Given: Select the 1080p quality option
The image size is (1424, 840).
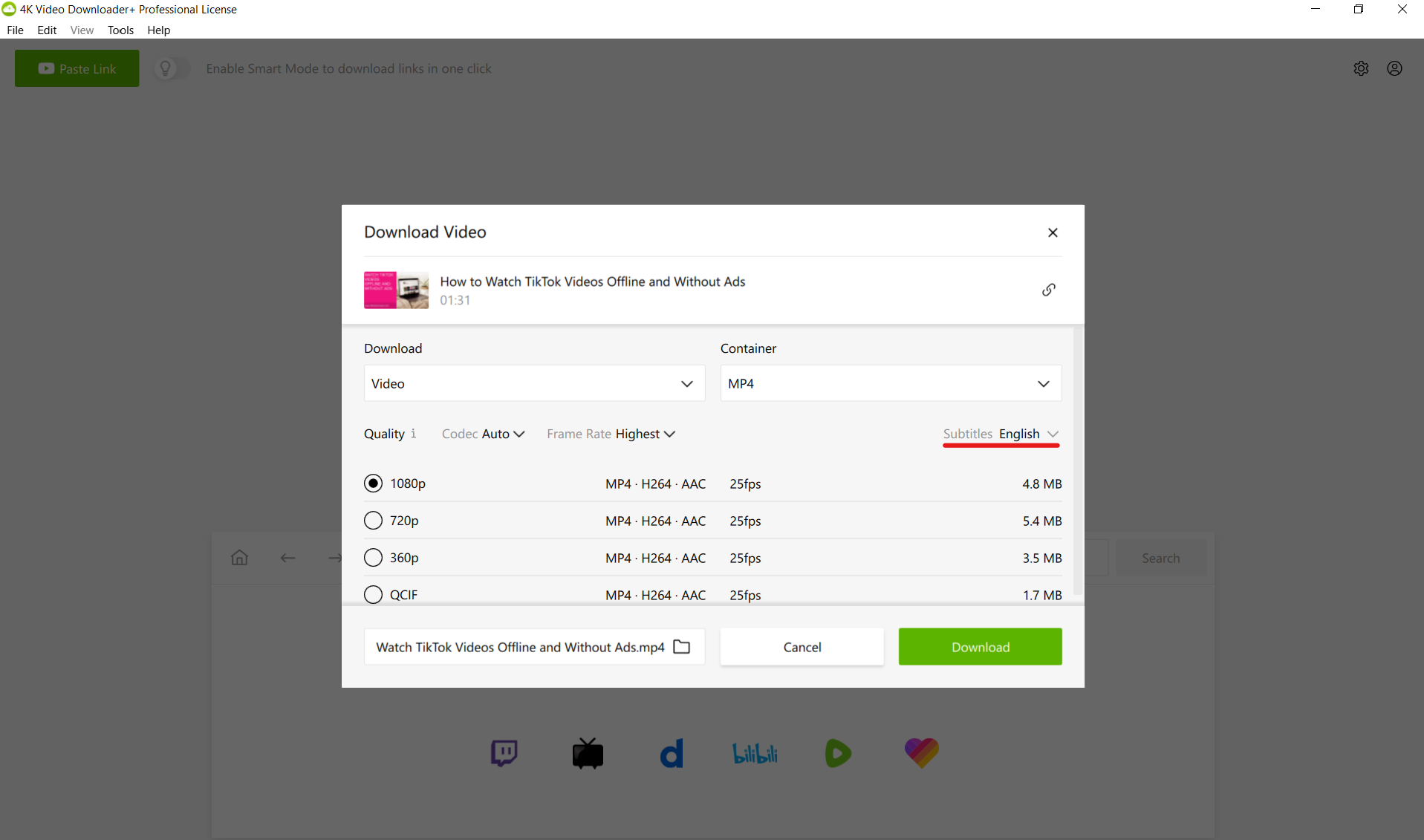Looking at the screenshot, I should [373, 484].
